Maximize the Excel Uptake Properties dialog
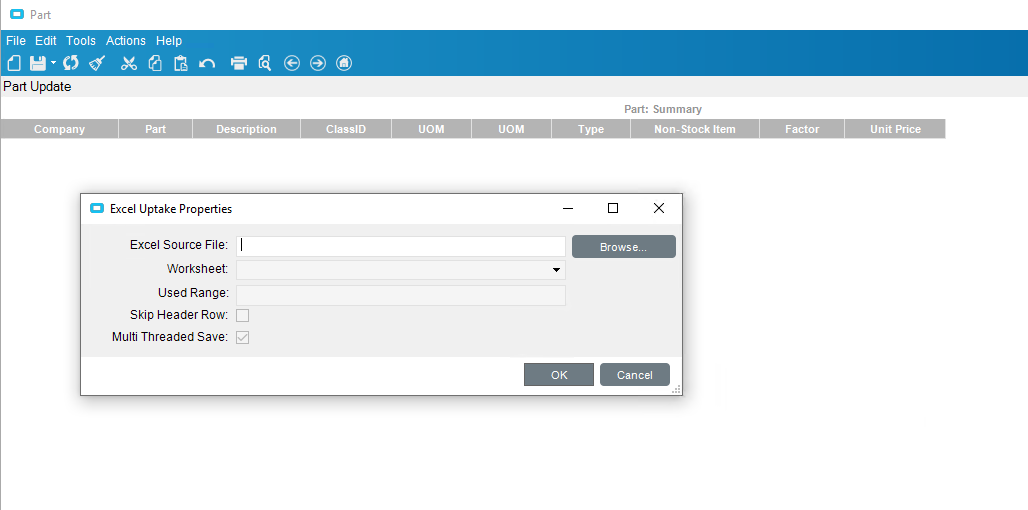Screen dimensions: 1028x510 [613, 208]
